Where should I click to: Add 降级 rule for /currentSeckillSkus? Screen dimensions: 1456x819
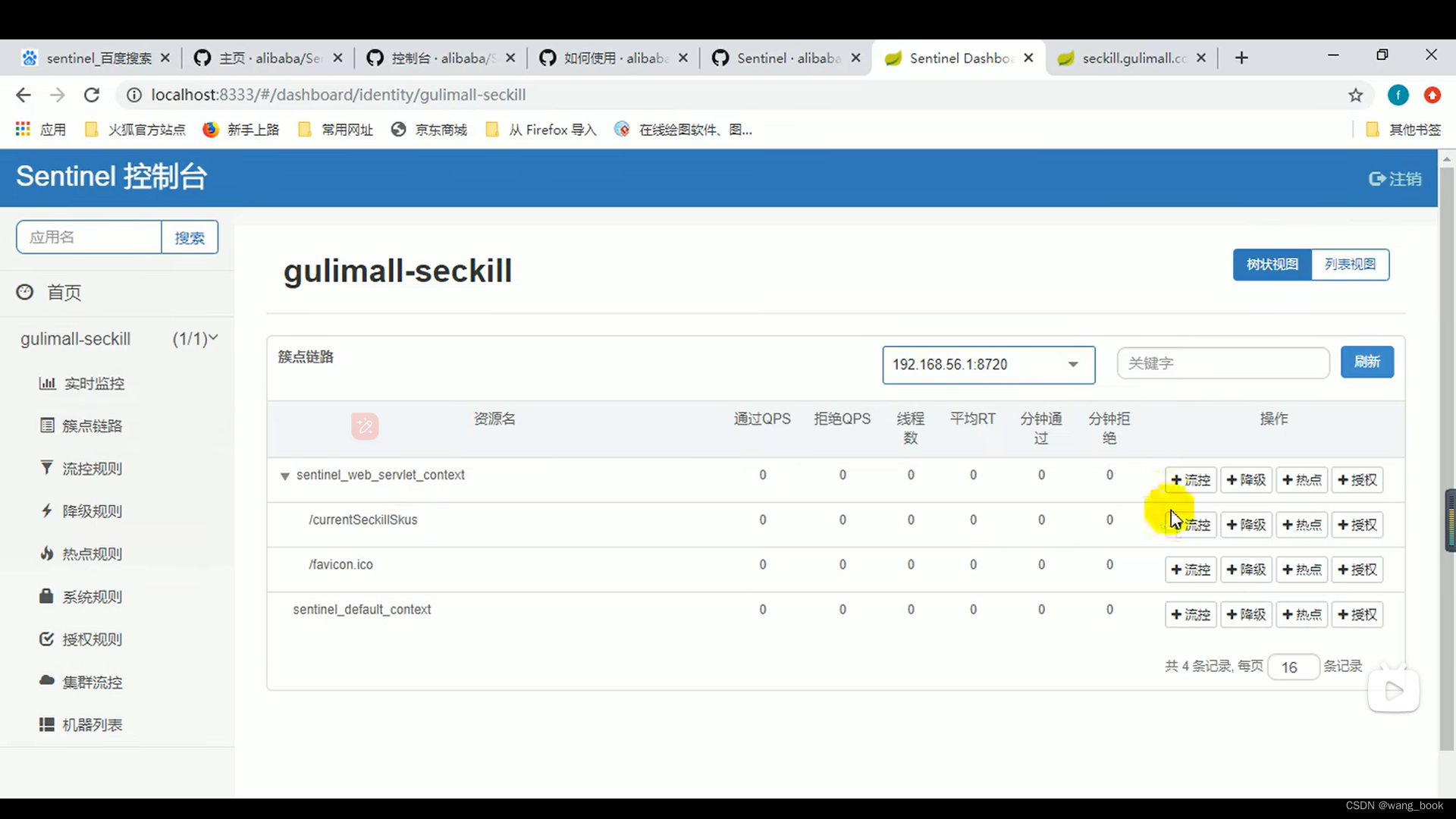click(1246, 525)
